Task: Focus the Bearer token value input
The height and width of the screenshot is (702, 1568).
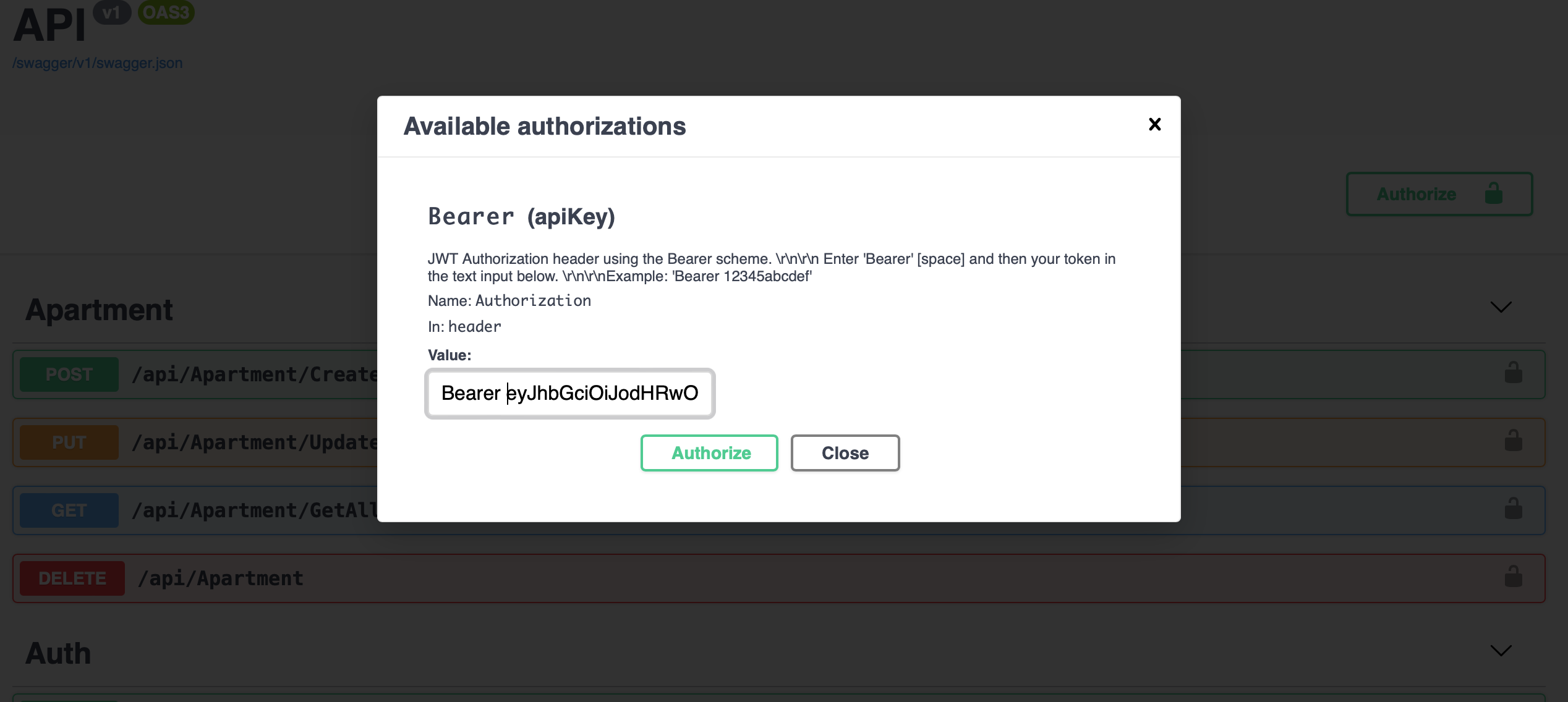Action: [569, 393]
